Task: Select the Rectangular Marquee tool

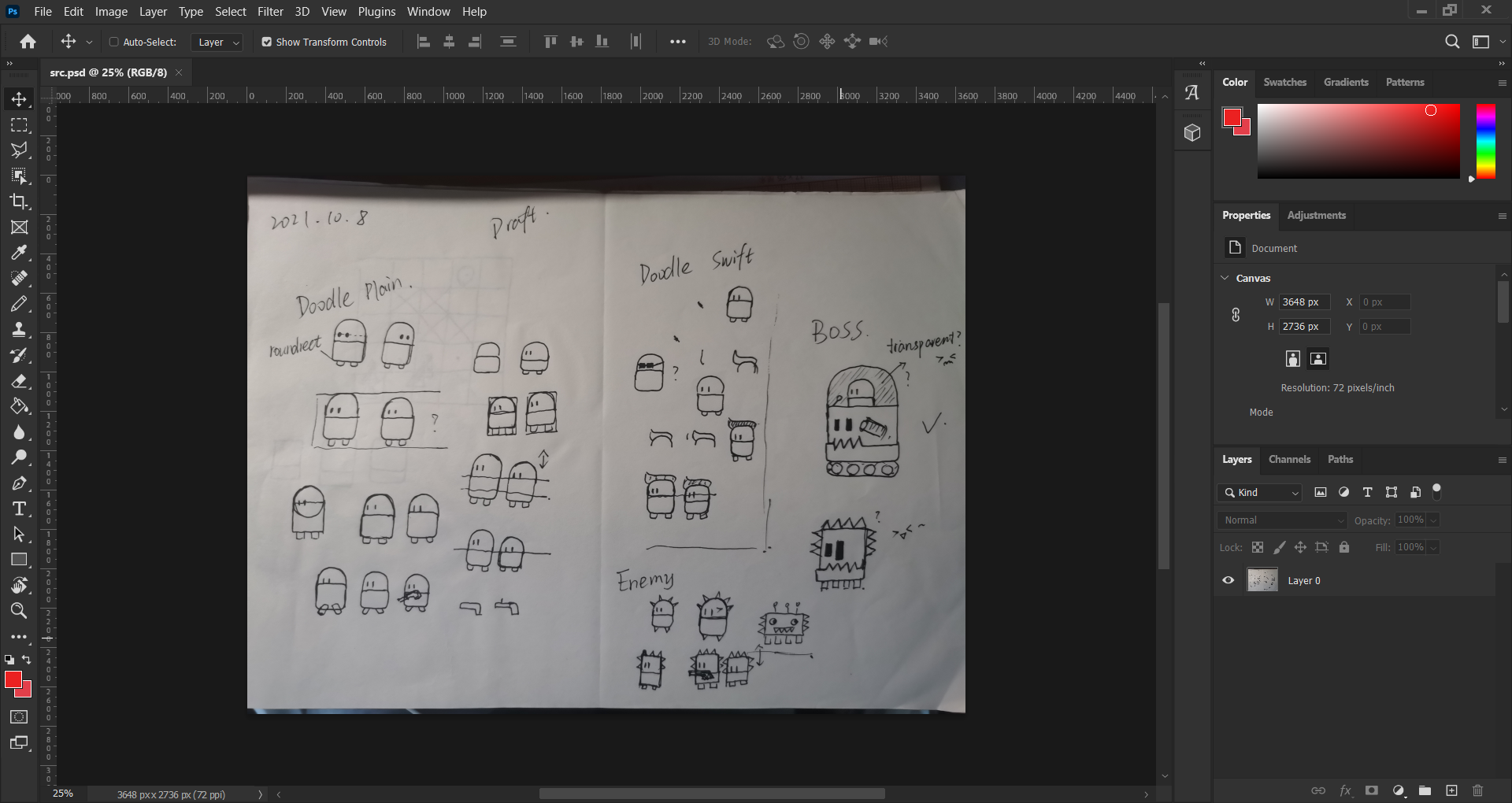Action: [x=19, y=125]
